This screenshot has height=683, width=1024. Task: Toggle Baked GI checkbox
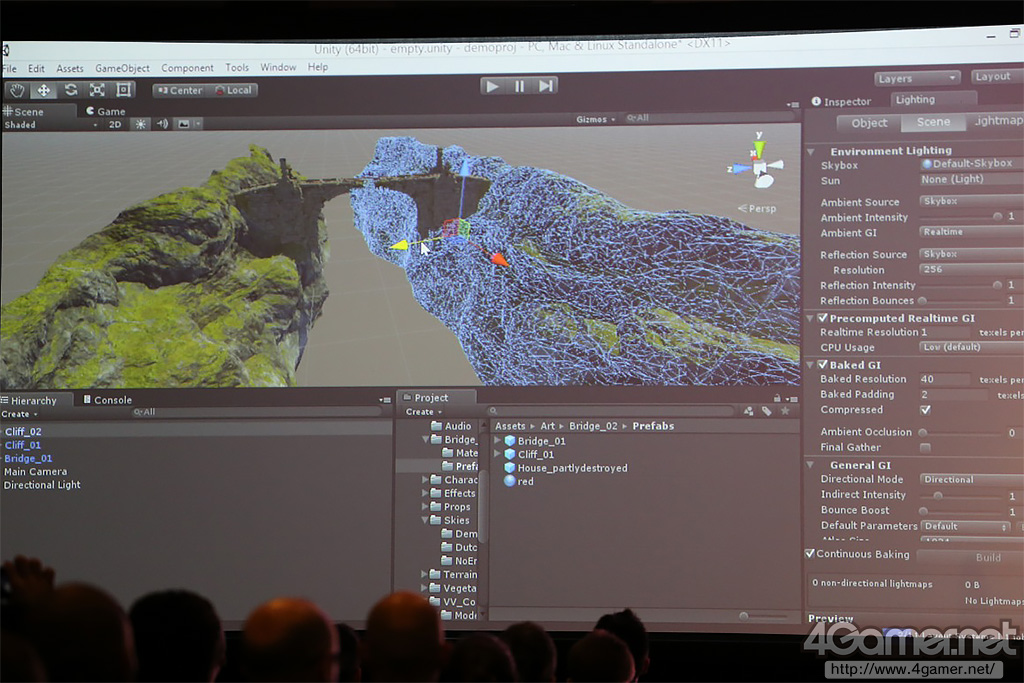coord(823,365)
